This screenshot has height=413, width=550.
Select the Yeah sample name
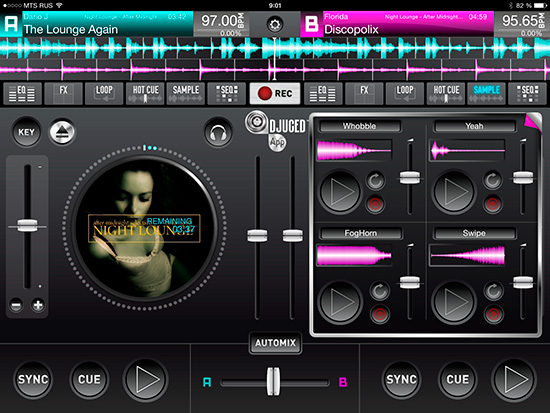coord(474,126)
